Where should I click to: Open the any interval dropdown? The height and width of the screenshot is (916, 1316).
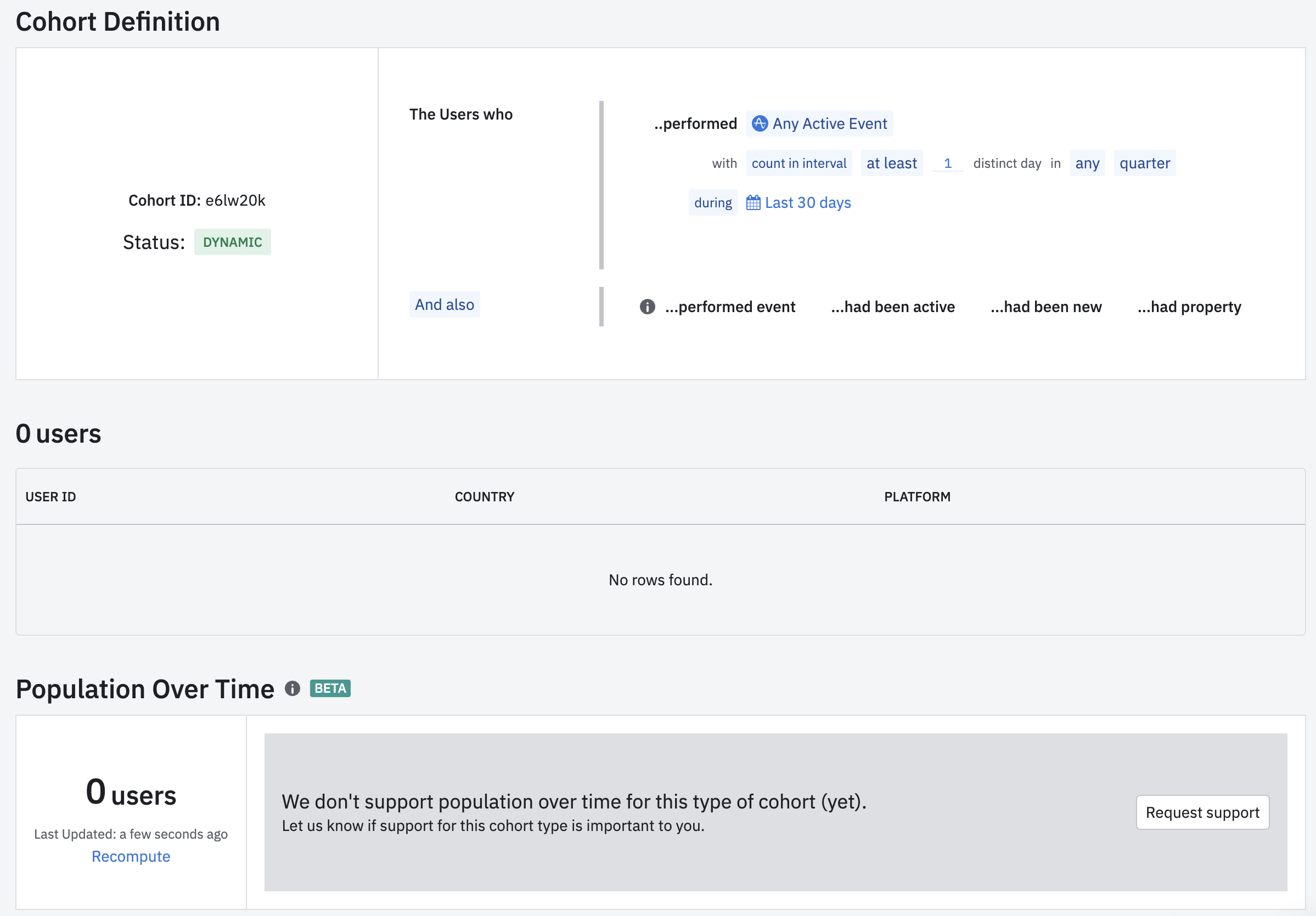pos(1087,163)
